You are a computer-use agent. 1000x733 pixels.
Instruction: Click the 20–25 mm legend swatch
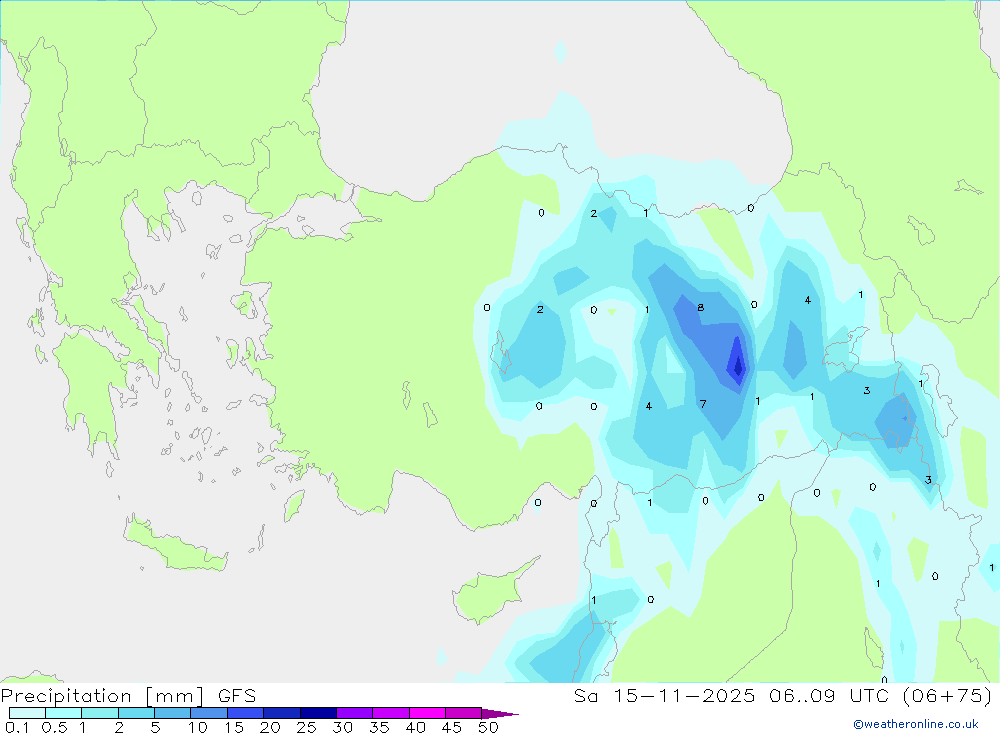point(281,713)
